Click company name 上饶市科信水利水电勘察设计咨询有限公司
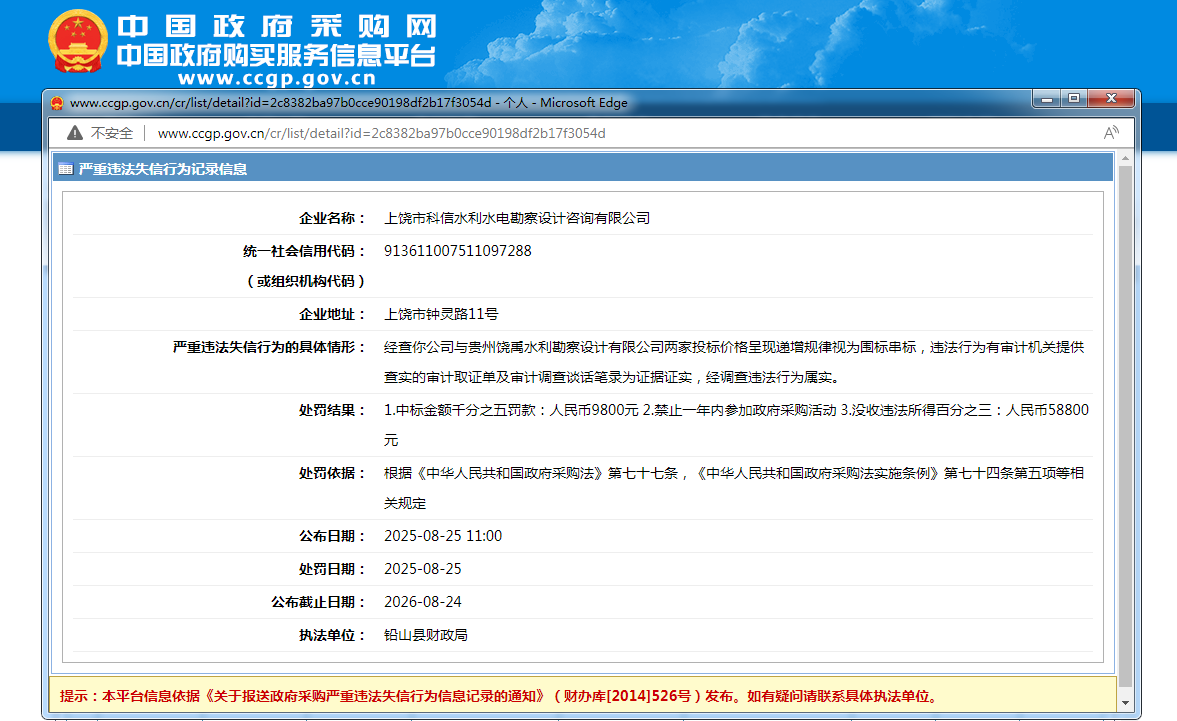 tap(517, 218)
